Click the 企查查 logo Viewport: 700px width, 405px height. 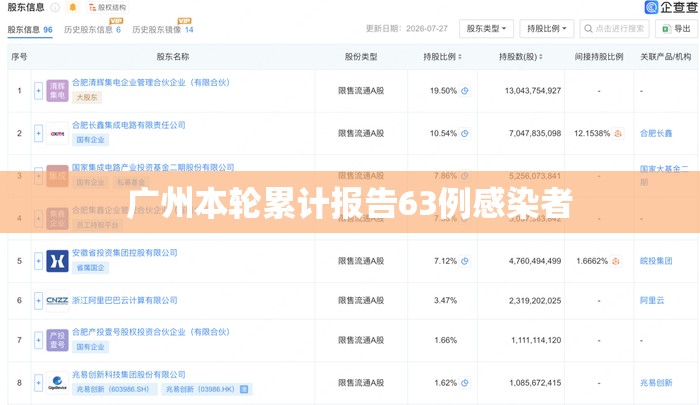click(x=671, y=7)
